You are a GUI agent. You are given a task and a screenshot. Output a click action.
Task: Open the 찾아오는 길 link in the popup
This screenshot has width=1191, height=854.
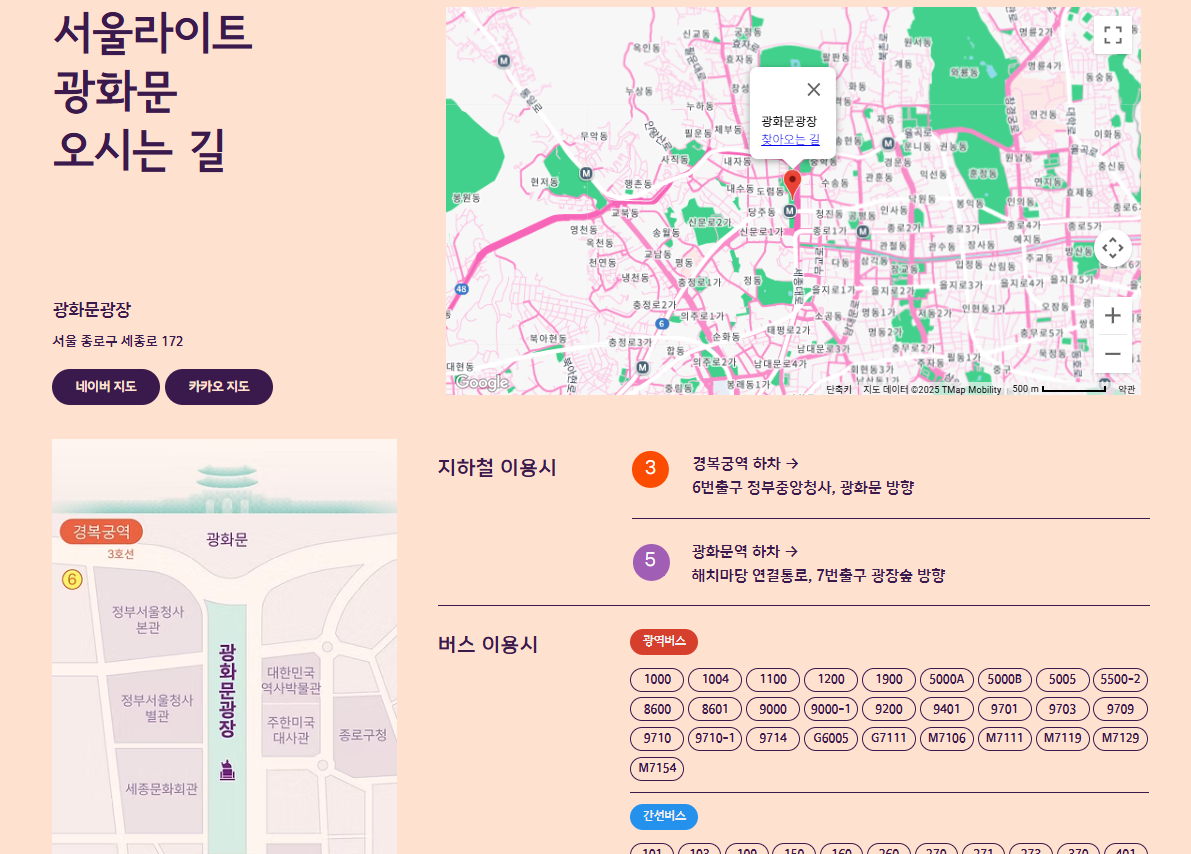(789, 140)
